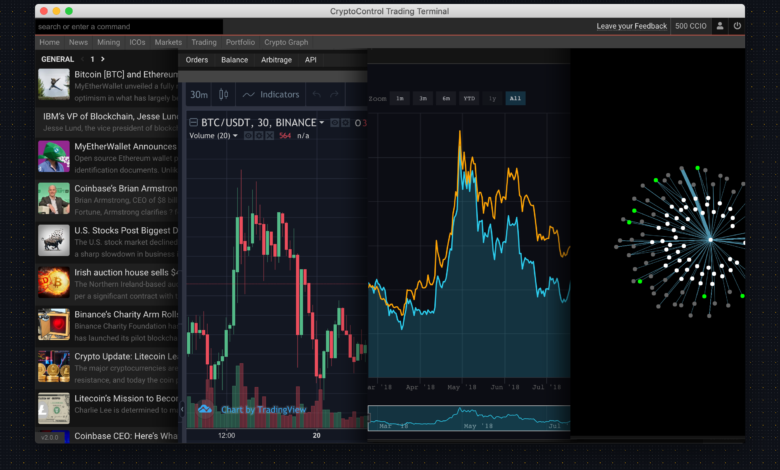The width and height of the screenshot is (780, 470).
Task: Click the undo arrow in chart toolbar
Action: tap(316, 94)
